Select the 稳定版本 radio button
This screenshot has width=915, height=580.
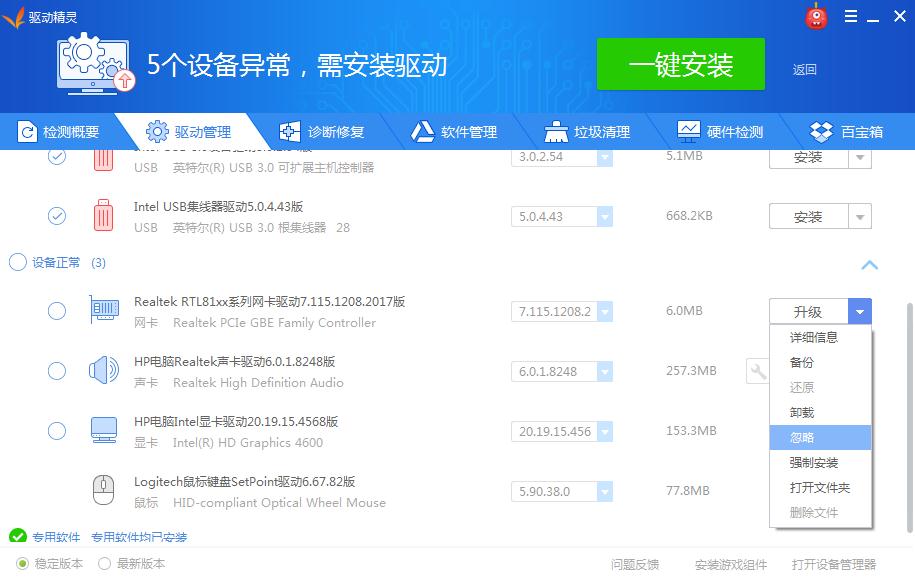pos(22,563)
